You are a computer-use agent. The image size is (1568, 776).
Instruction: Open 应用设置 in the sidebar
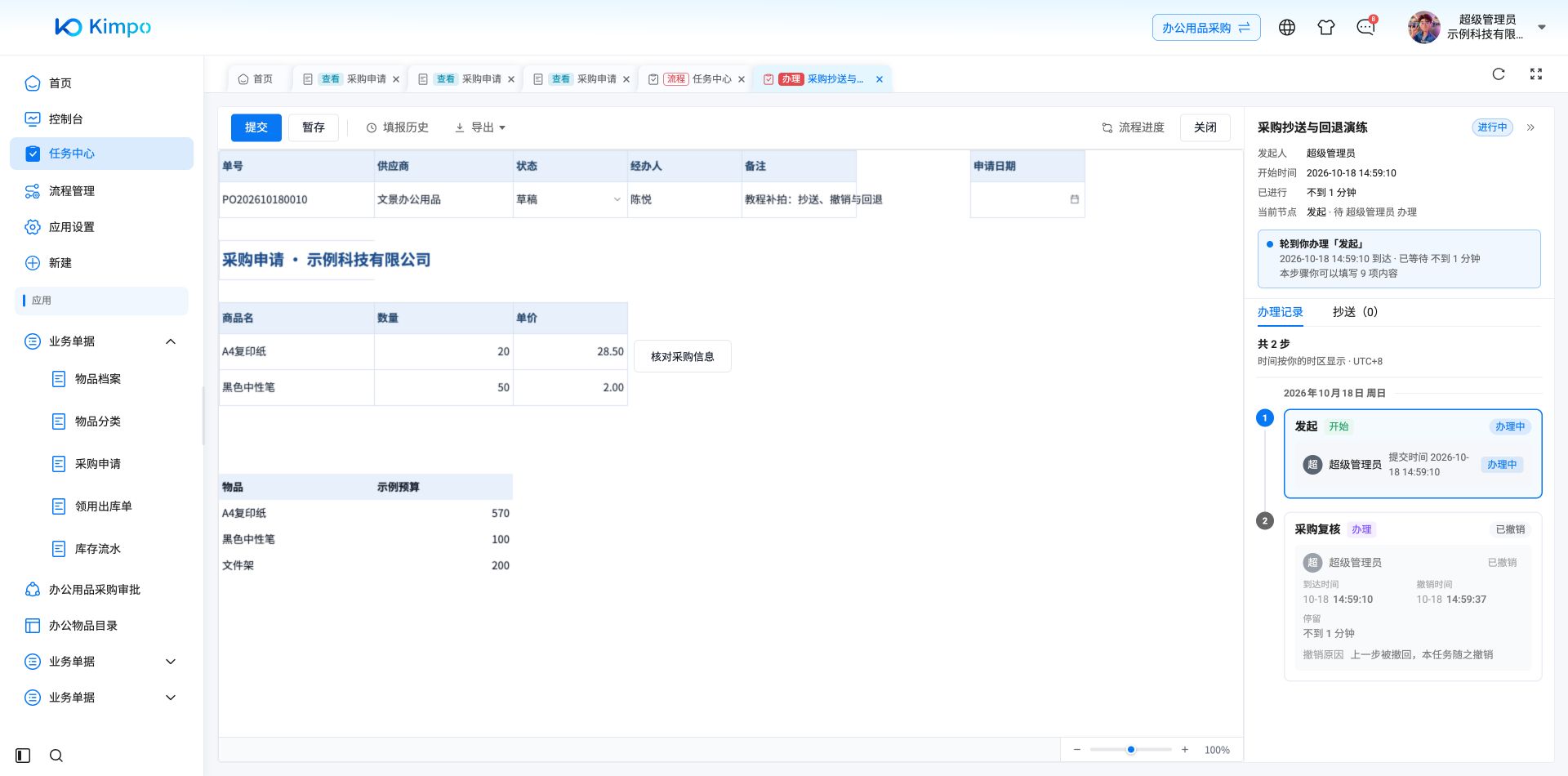[101, 227]
